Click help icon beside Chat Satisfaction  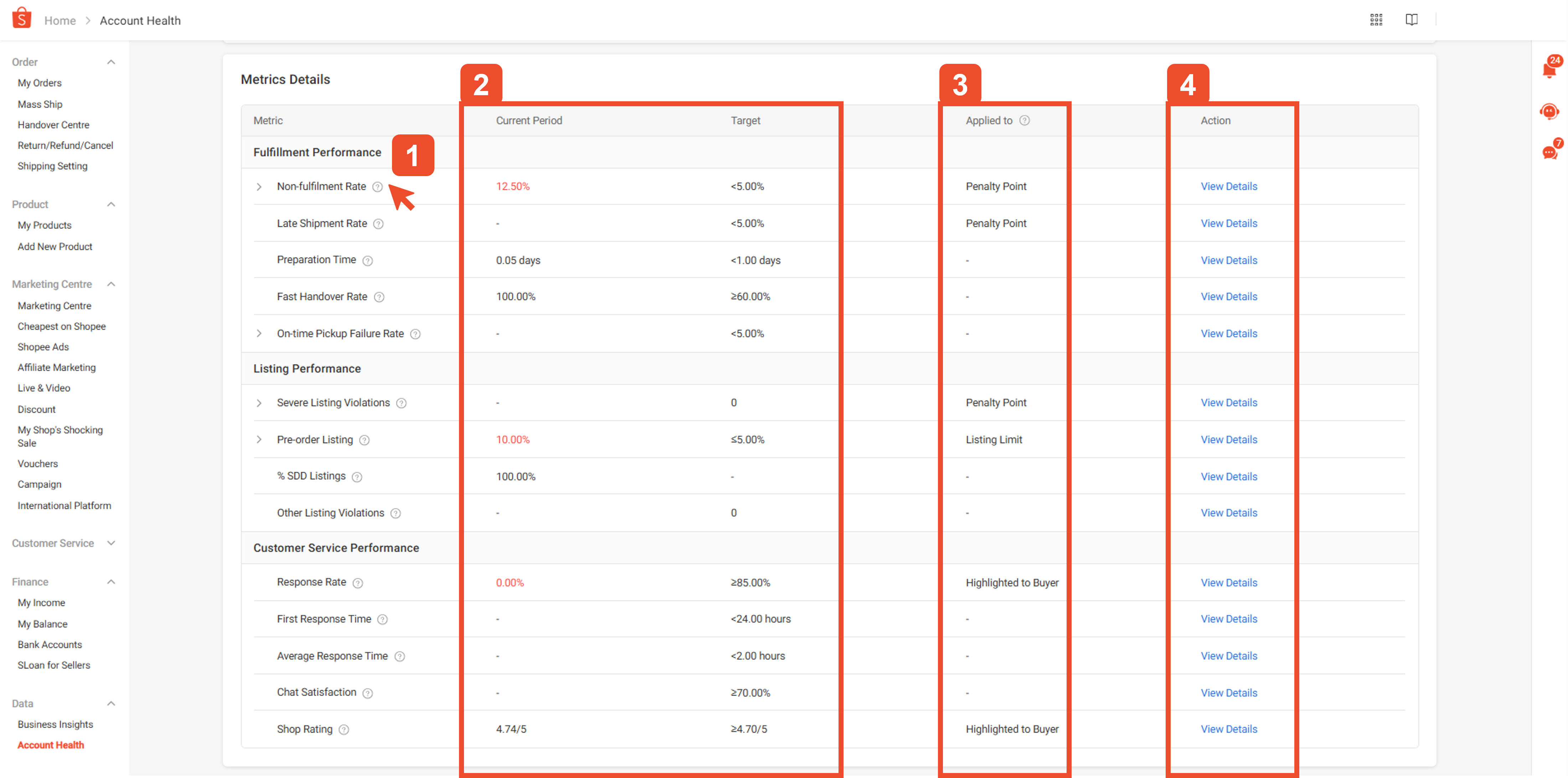[x=368, y=693]
